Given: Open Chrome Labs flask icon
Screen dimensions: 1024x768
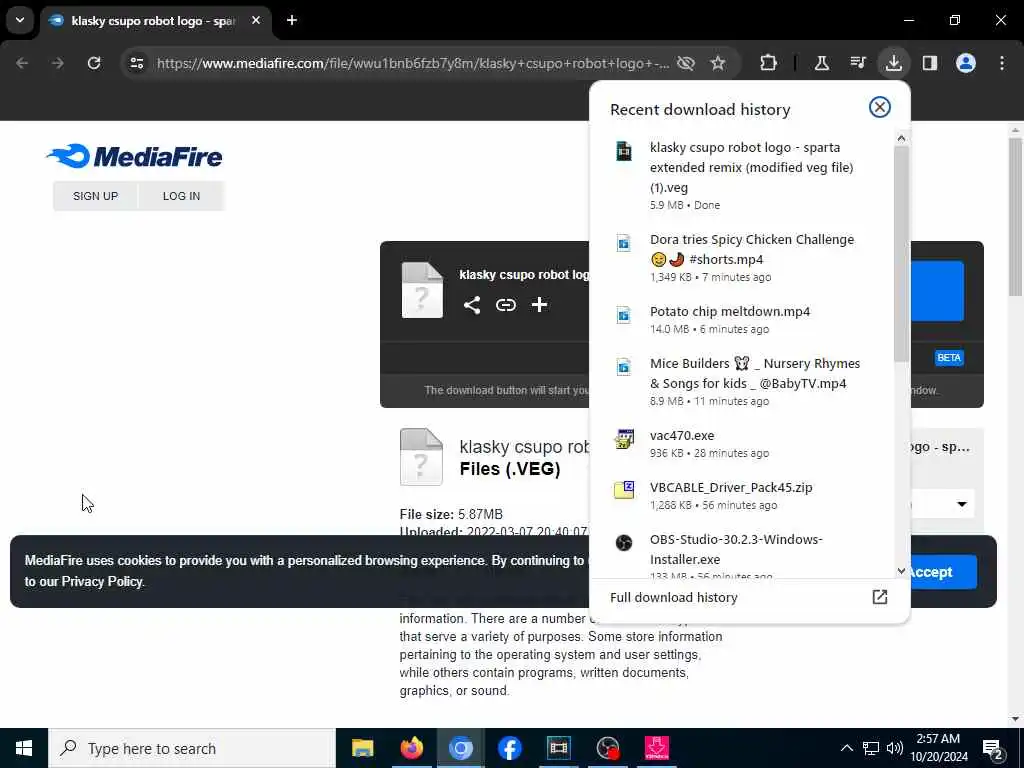Looking at the screenshot, I should tap(822, 63).
